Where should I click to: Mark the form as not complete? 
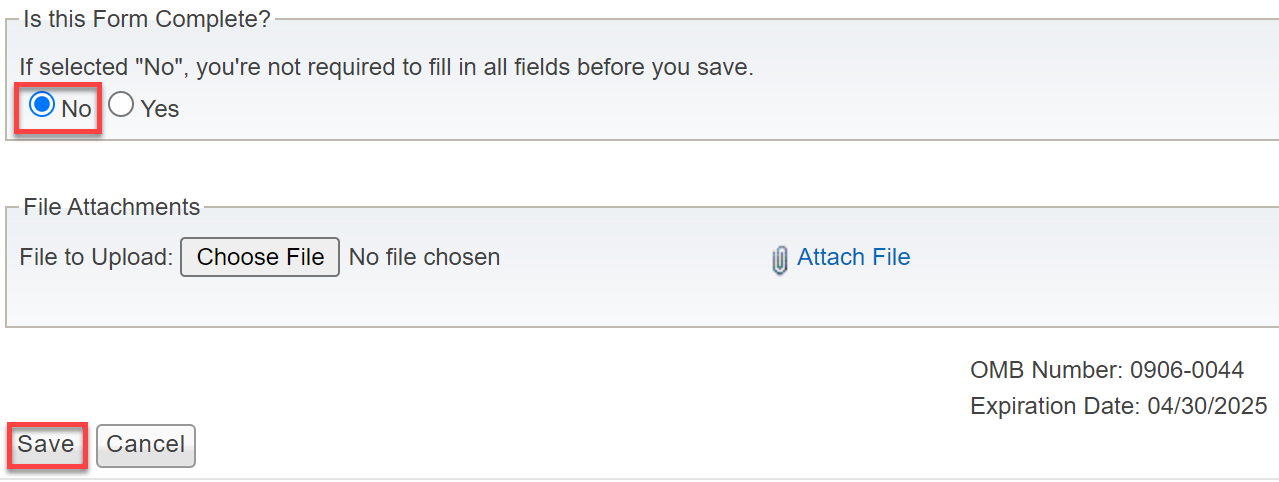tap(42, 106)
